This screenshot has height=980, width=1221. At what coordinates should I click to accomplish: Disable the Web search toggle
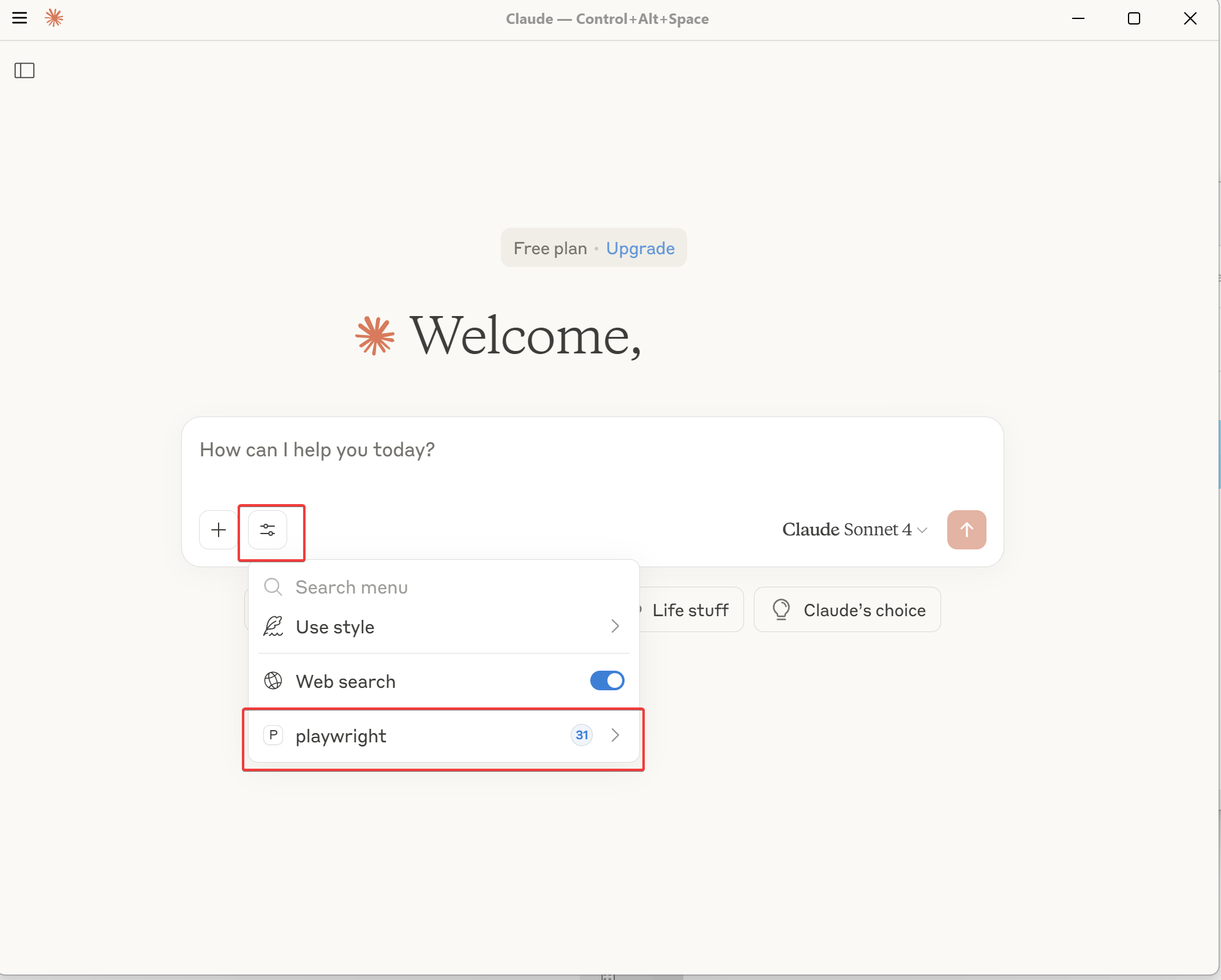click(x=607, y=680)
